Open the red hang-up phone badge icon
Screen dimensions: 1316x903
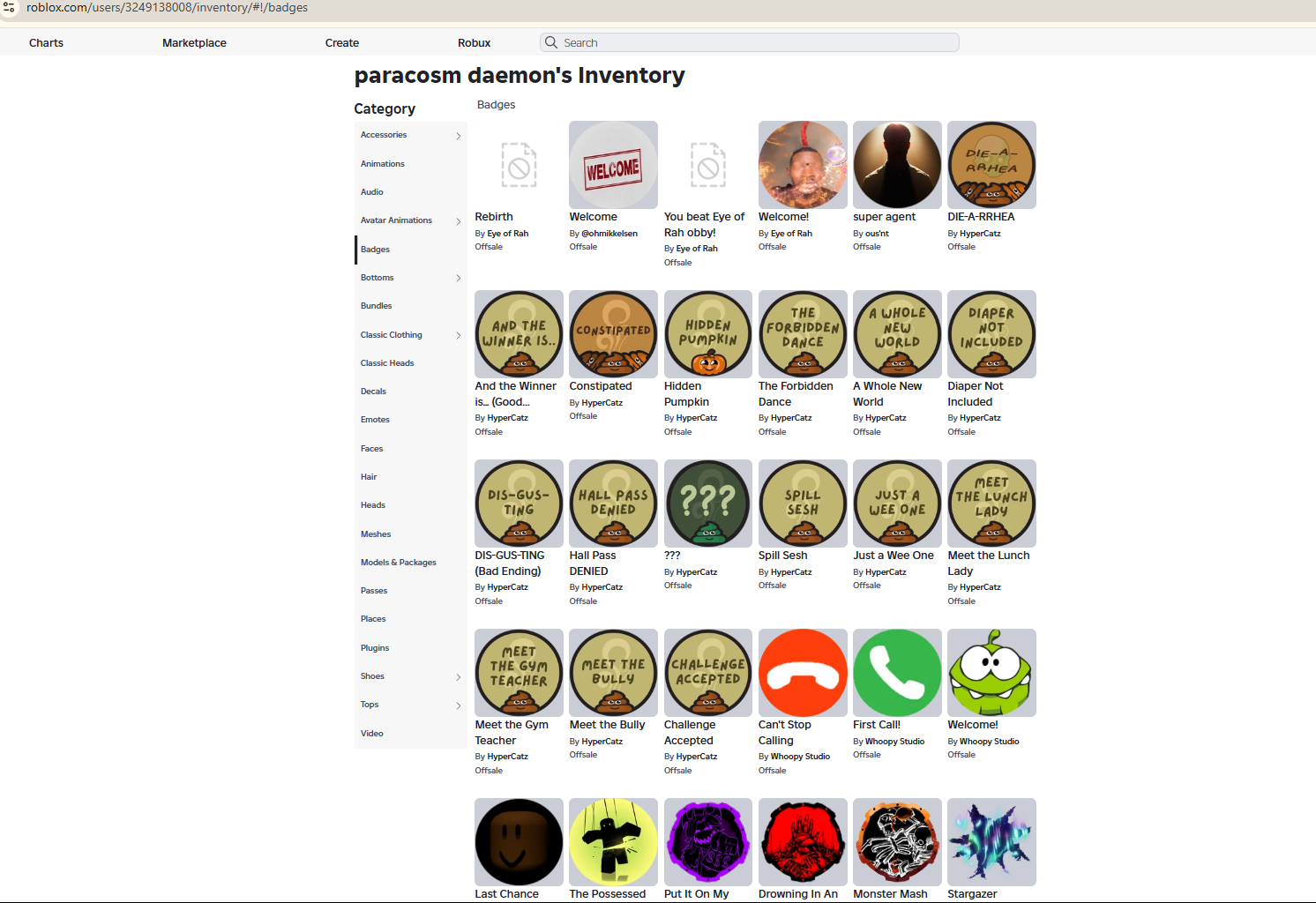click(803, 673)
